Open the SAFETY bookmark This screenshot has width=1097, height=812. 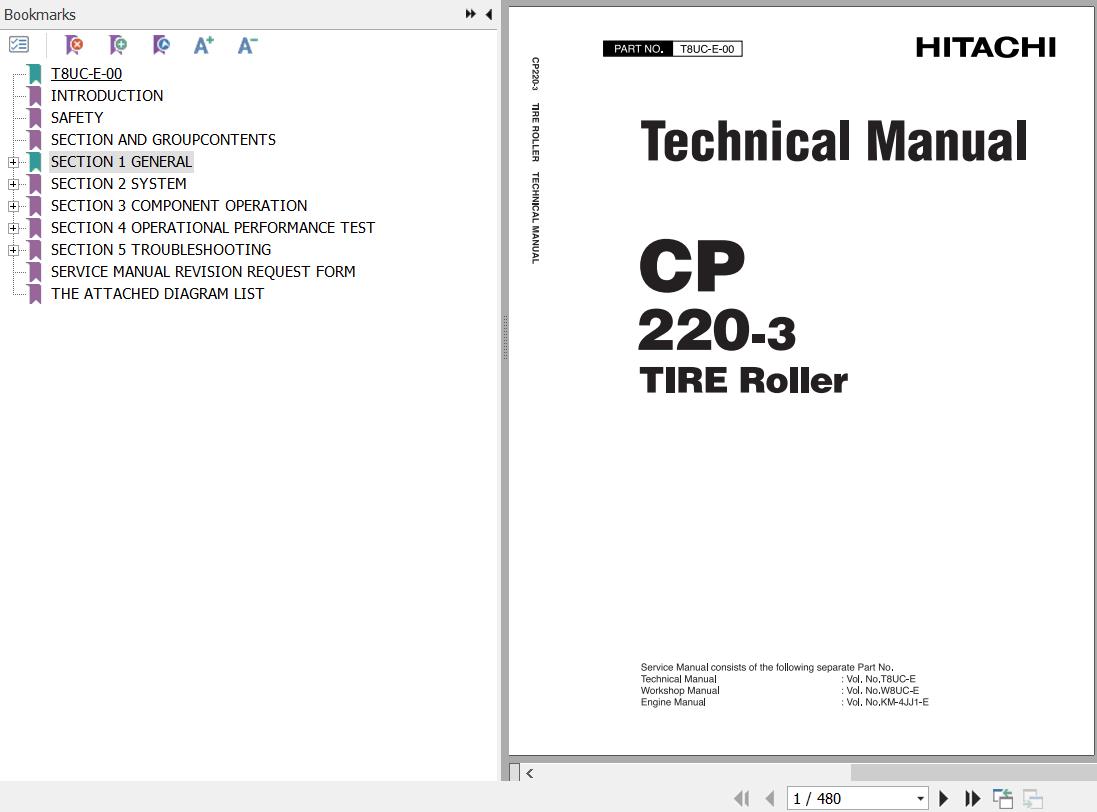(x=77, y=117)
